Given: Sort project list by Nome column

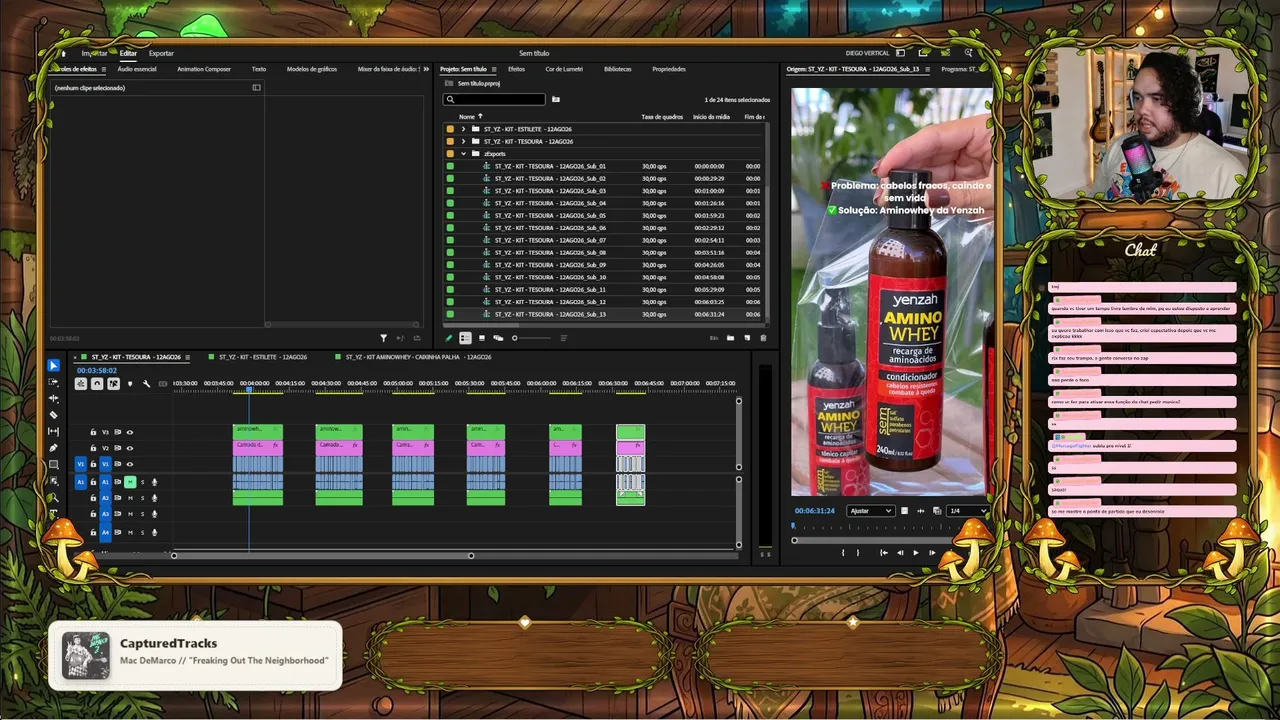Looking at the screenshot, I should pyautogui.click(x=465, y=117).
